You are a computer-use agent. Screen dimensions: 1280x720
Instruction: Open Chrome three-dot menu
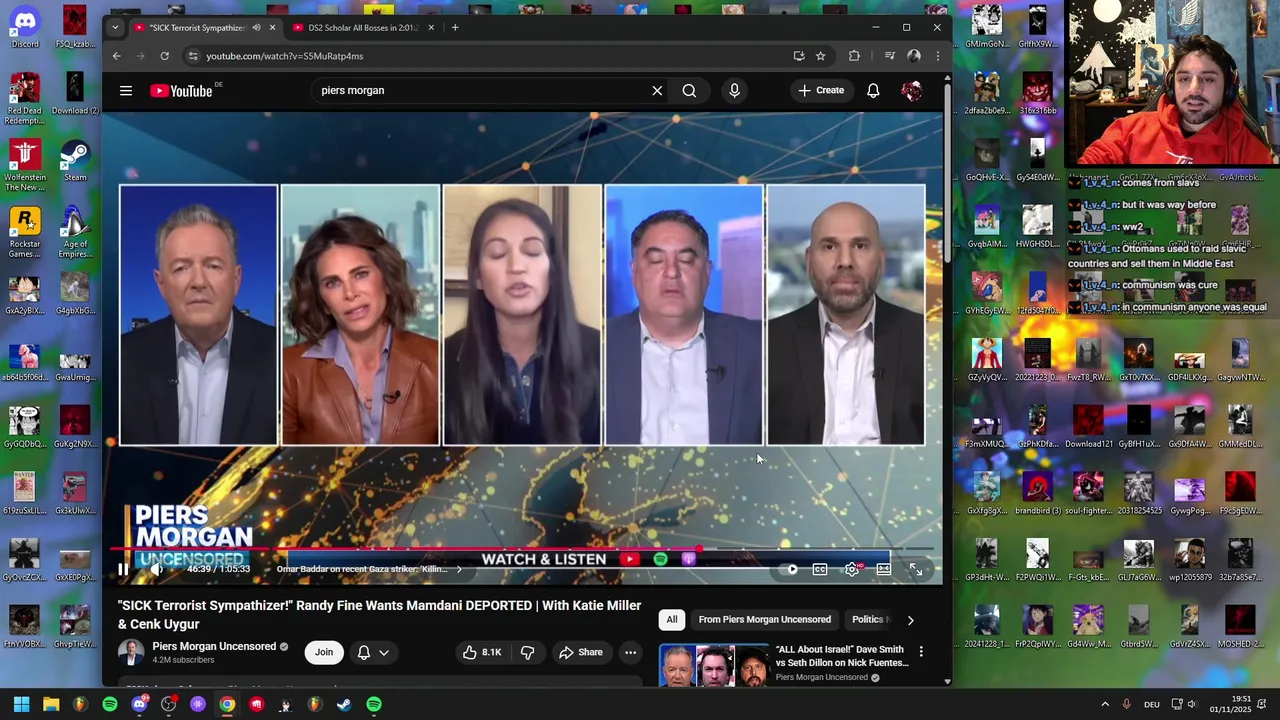tap(937, 56)
